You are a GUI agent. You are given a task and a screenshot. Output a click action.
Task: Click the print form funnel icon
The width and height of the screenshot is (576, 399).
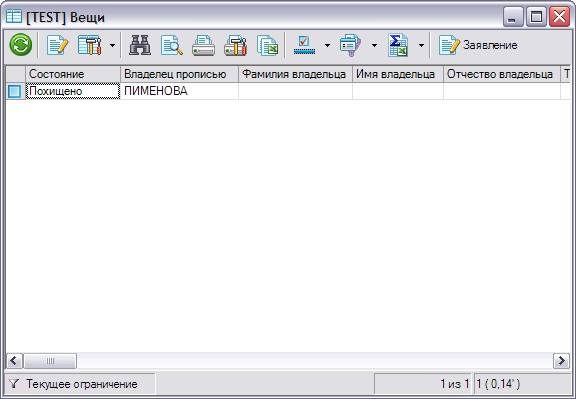coord(350,45)
